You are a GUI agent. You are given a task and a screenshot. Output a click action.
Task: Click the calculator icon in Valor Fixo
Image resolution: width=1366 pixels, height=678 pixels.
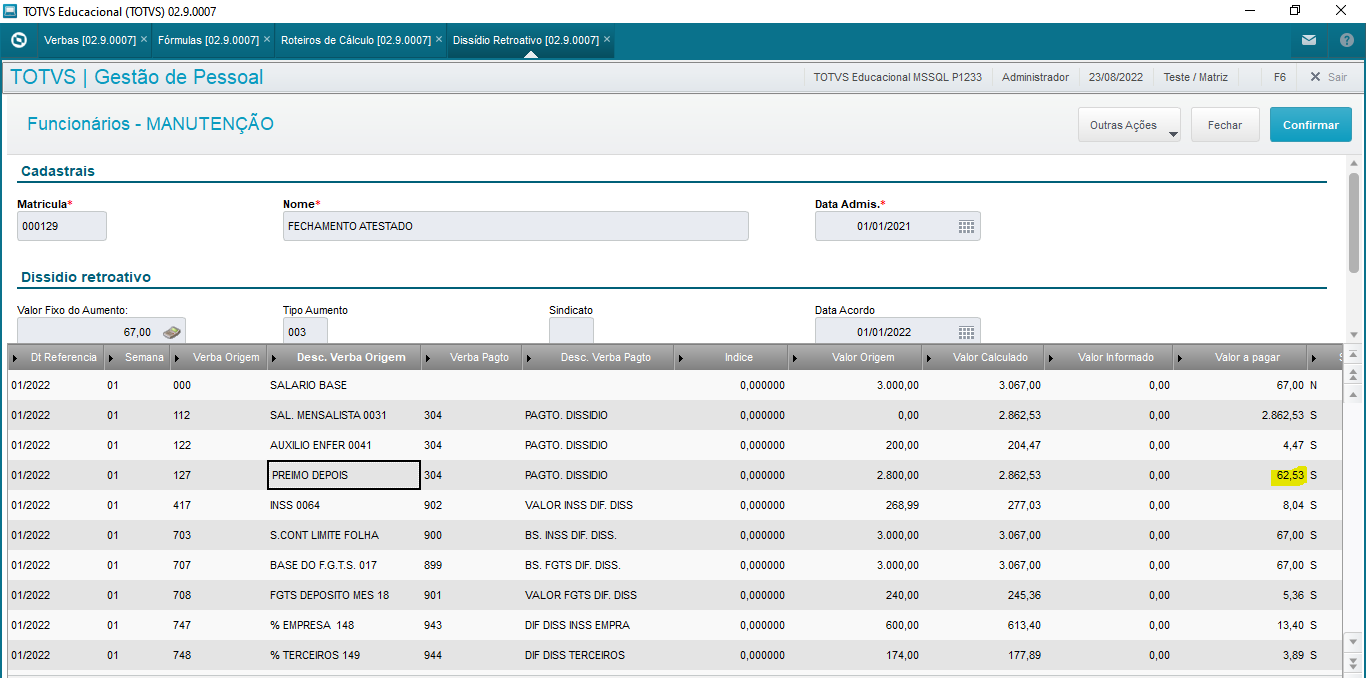coord(172,332)
